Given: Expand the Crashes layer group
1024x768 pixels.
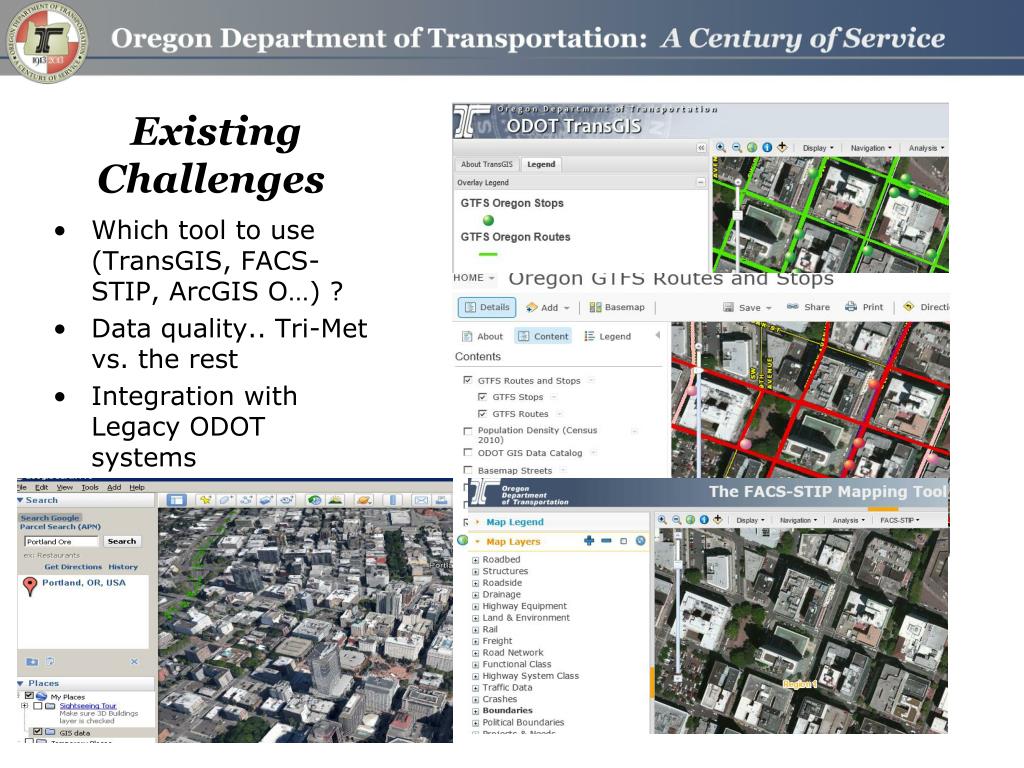Looking at the screenshot, I should click(475, 699).
